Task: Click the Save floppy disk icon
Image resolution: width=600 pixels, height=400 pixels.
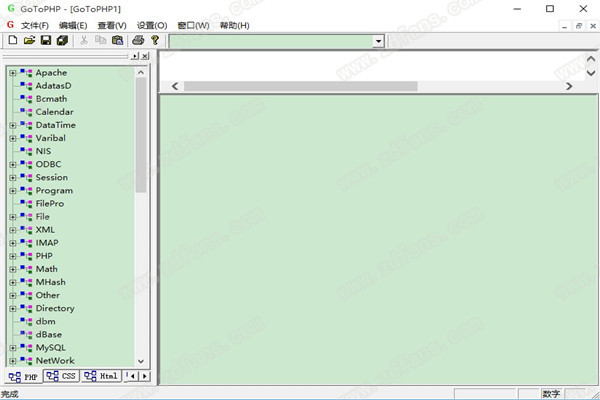Action: click(x=46, y=40)
